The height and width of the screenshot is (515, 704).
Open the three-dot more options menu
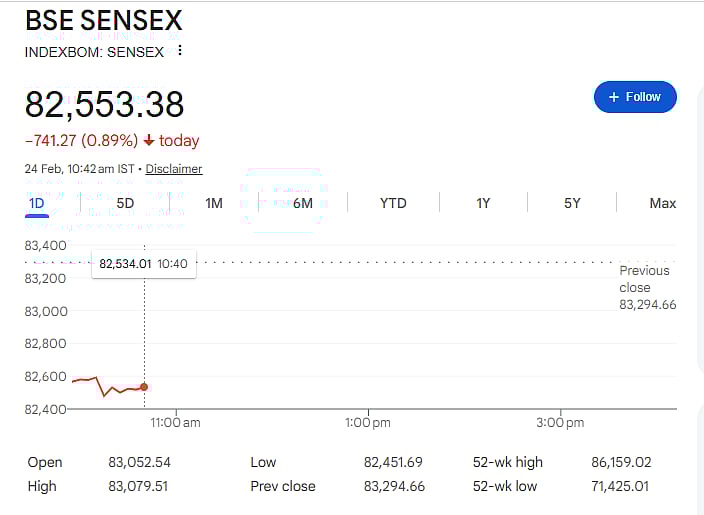point(180,51)
